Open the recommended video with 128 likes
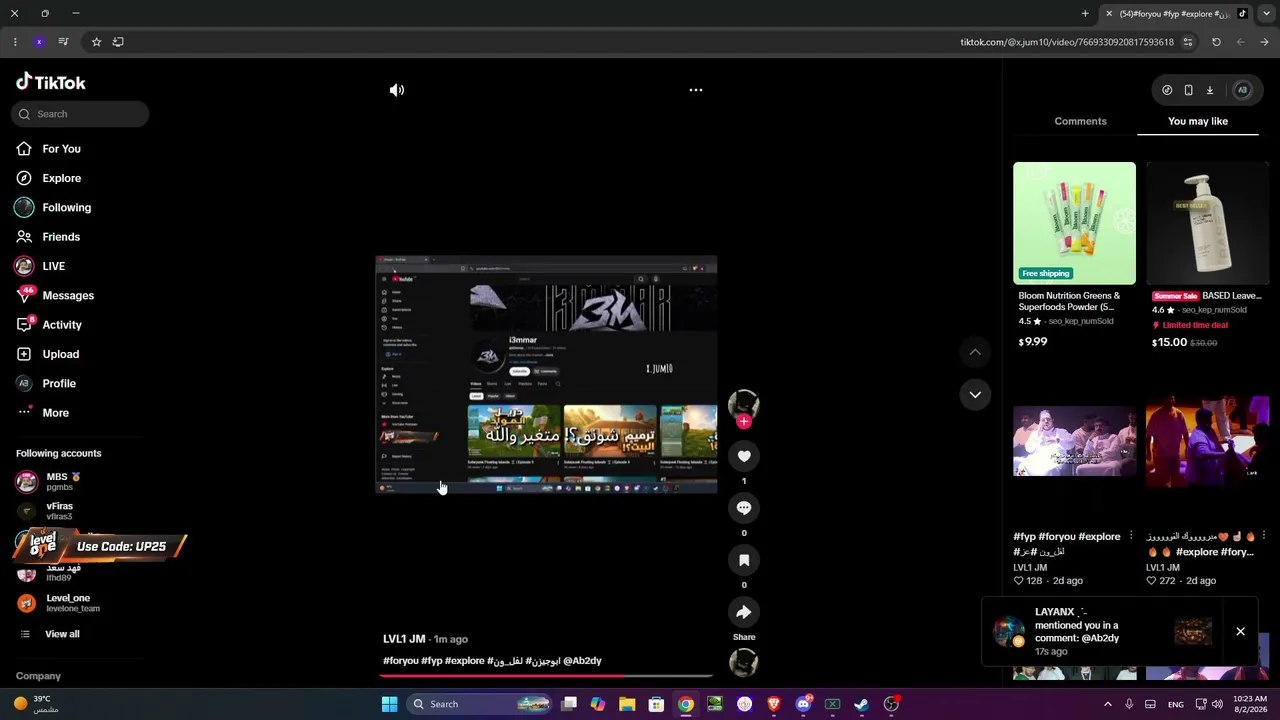 click(x=1075, y=441)
